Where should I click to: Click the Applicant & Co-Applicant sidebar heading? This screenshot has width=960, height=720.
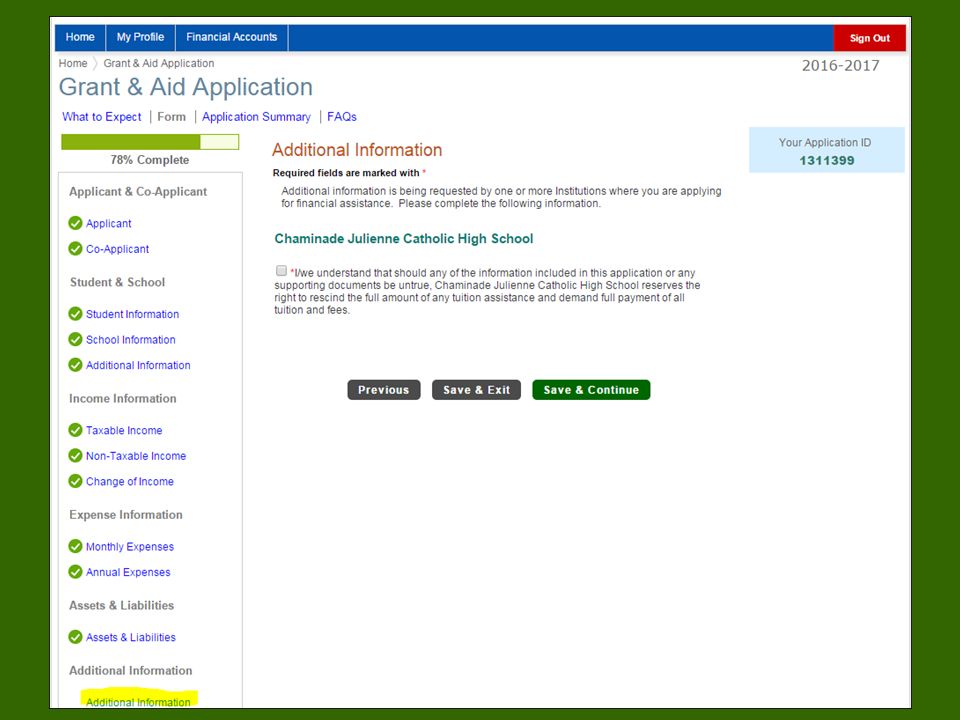click(x=138, y=192)
